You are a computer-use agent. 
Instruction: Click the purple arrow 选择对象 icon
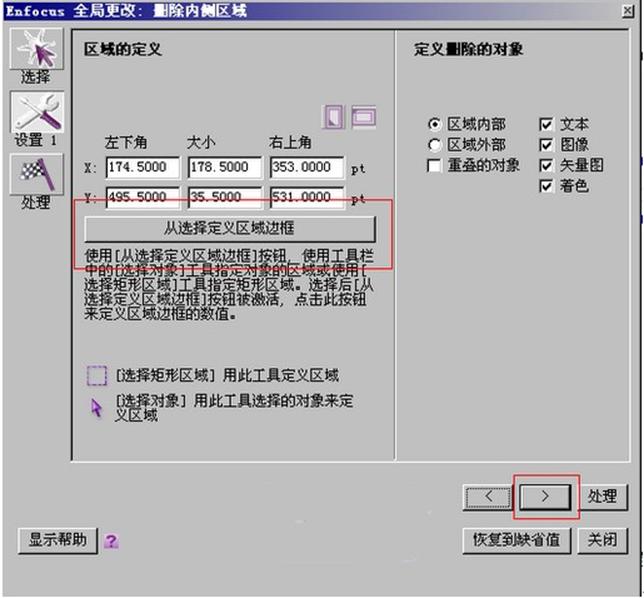[97, 408]
